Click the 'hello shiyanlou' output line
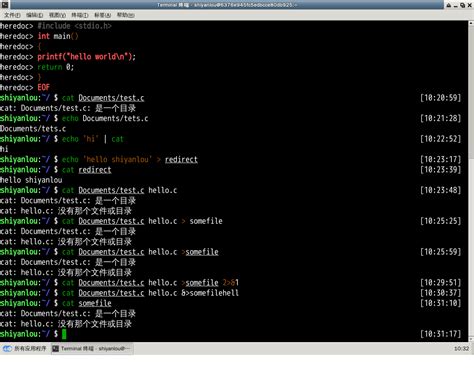Screen dimensions: 474x368 pos(31,180)
